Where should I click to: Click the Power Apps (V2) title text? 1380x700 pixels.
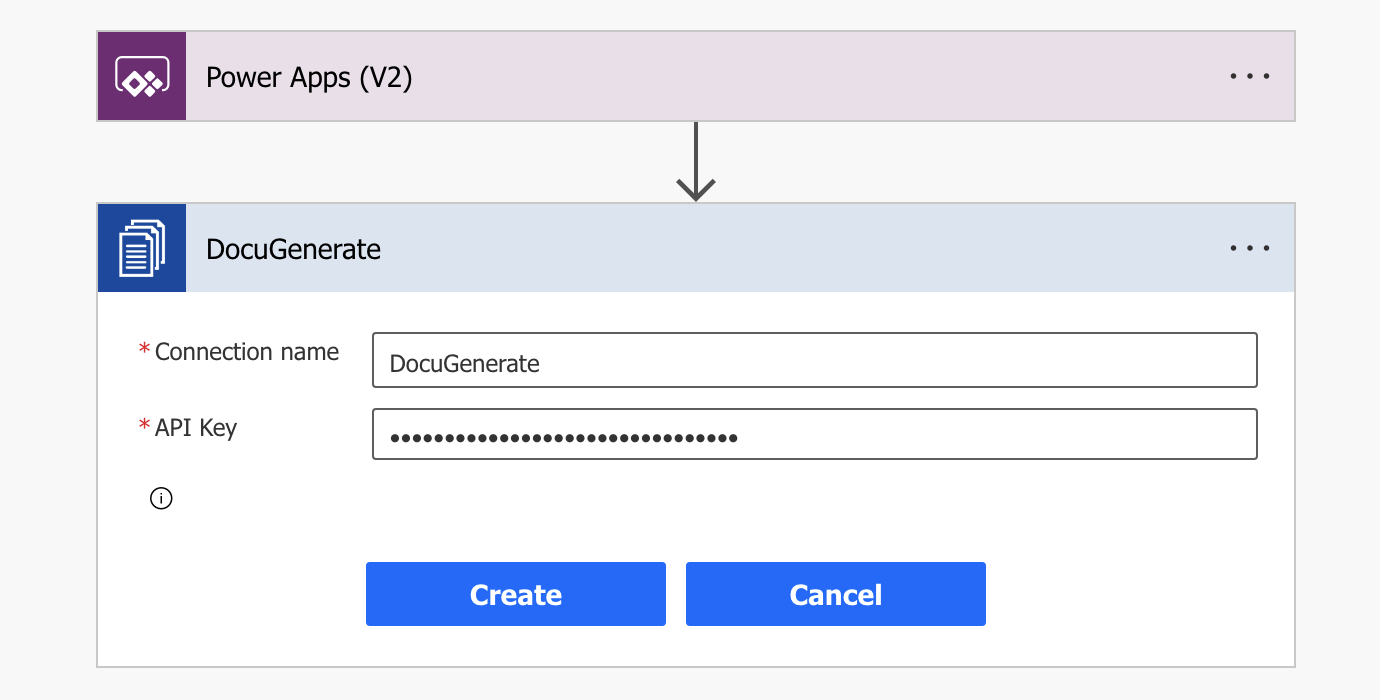tap(310, 75)
